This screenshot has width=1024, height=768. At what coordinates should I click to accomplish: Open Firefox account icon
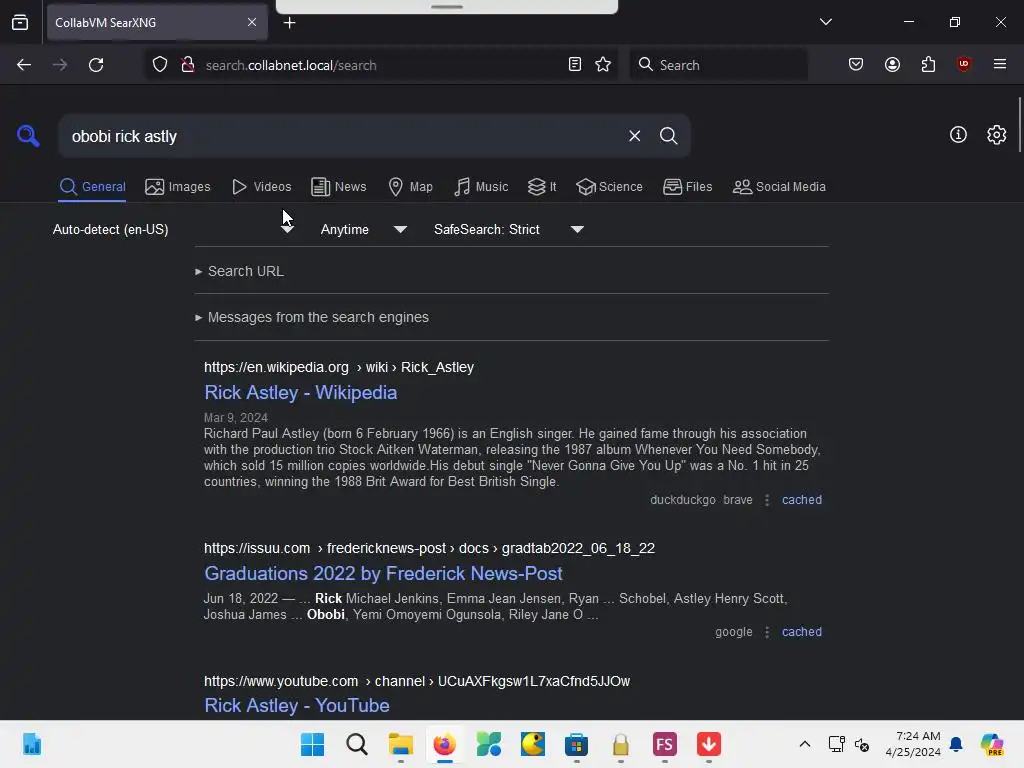pos(892,65)
